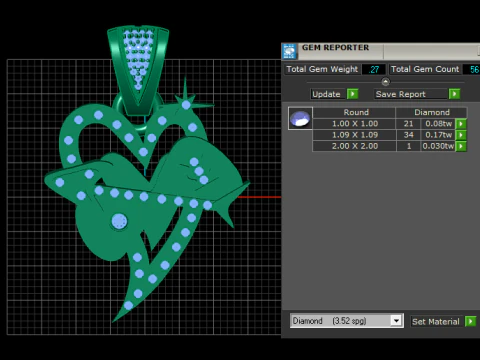Click the green arrow next to Set Material
The image size is (480, 360).
click(x=470, y=321)
